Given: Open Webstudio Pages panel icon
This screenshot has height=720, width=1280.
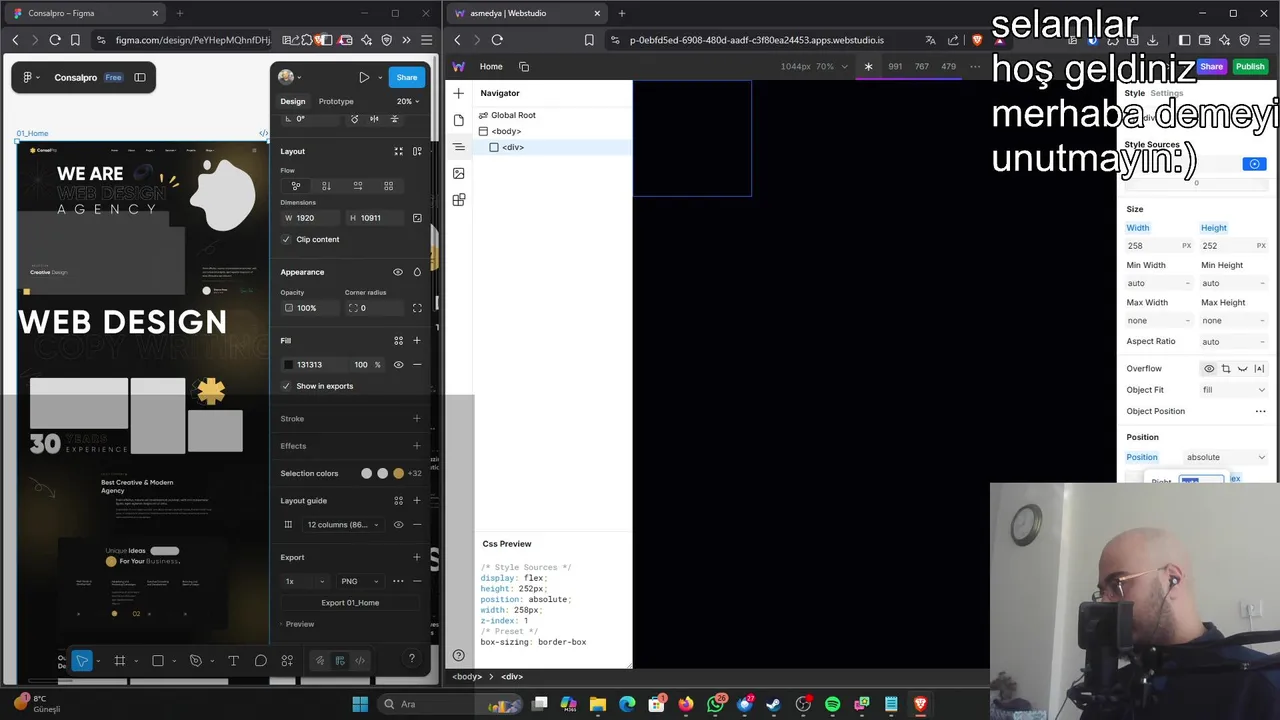Looking at the screenshot, I should 458,120.
